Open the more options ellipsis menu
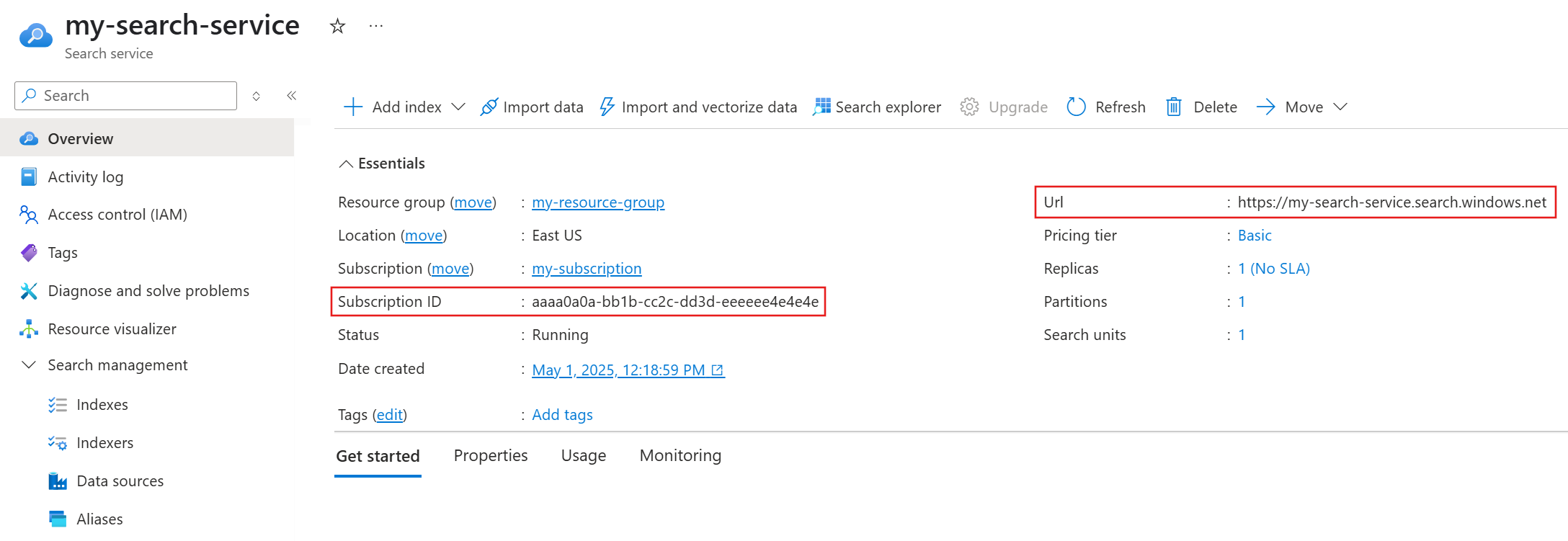The width and height of the screenshot is (1568, 541). click(x=375, y=27)
